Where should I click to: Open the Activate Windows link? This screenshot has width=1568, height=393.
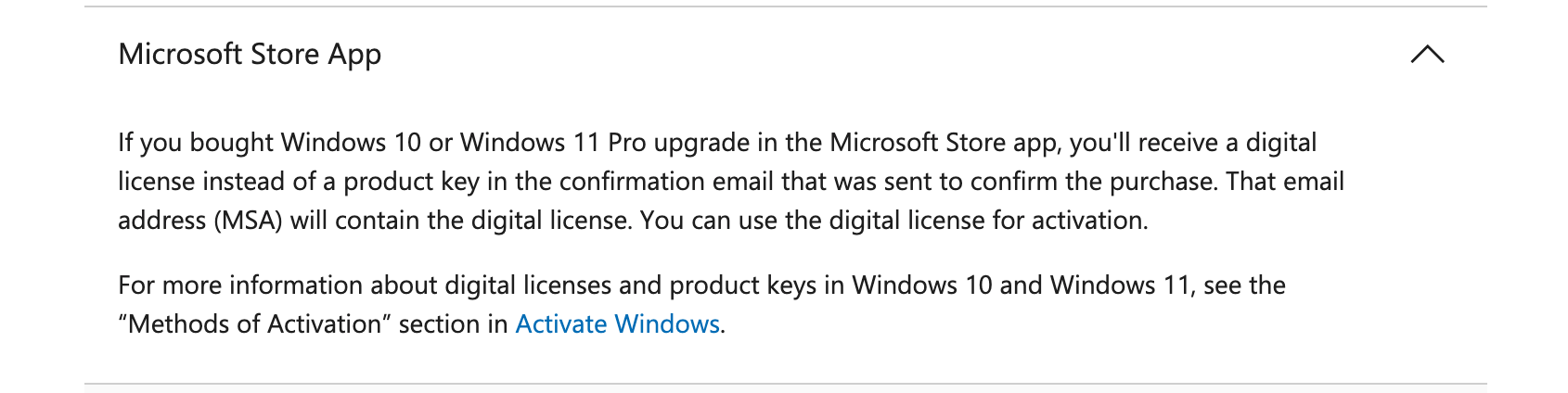coord(617,324)
